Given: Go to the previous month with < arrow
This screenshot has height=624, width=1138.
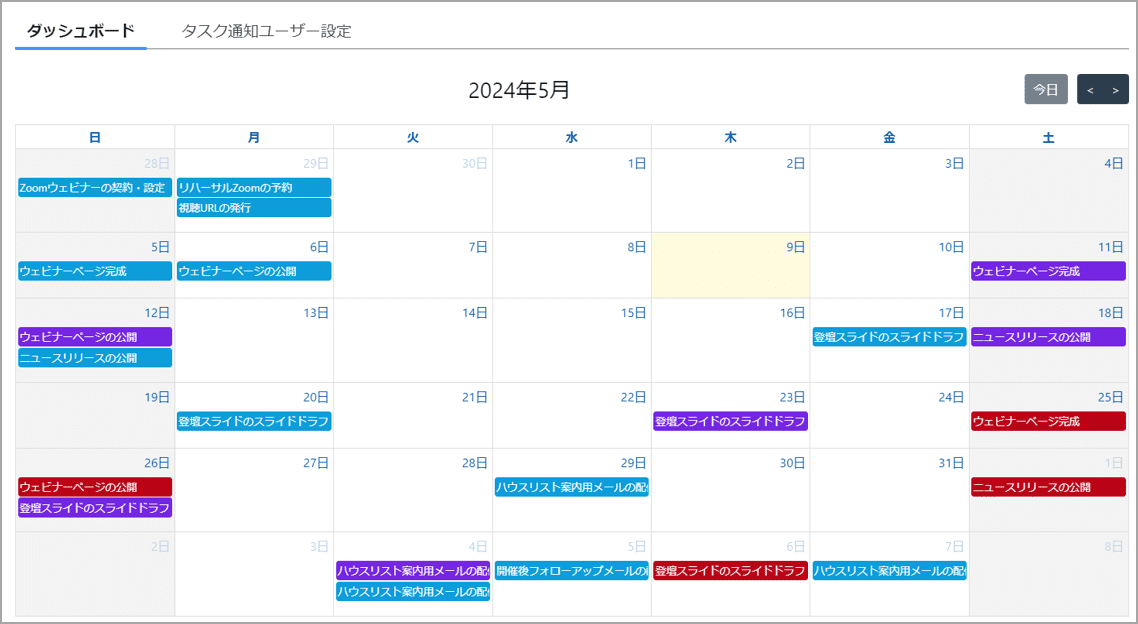Looking at the screenshot, I should (x=1090, y=90).
